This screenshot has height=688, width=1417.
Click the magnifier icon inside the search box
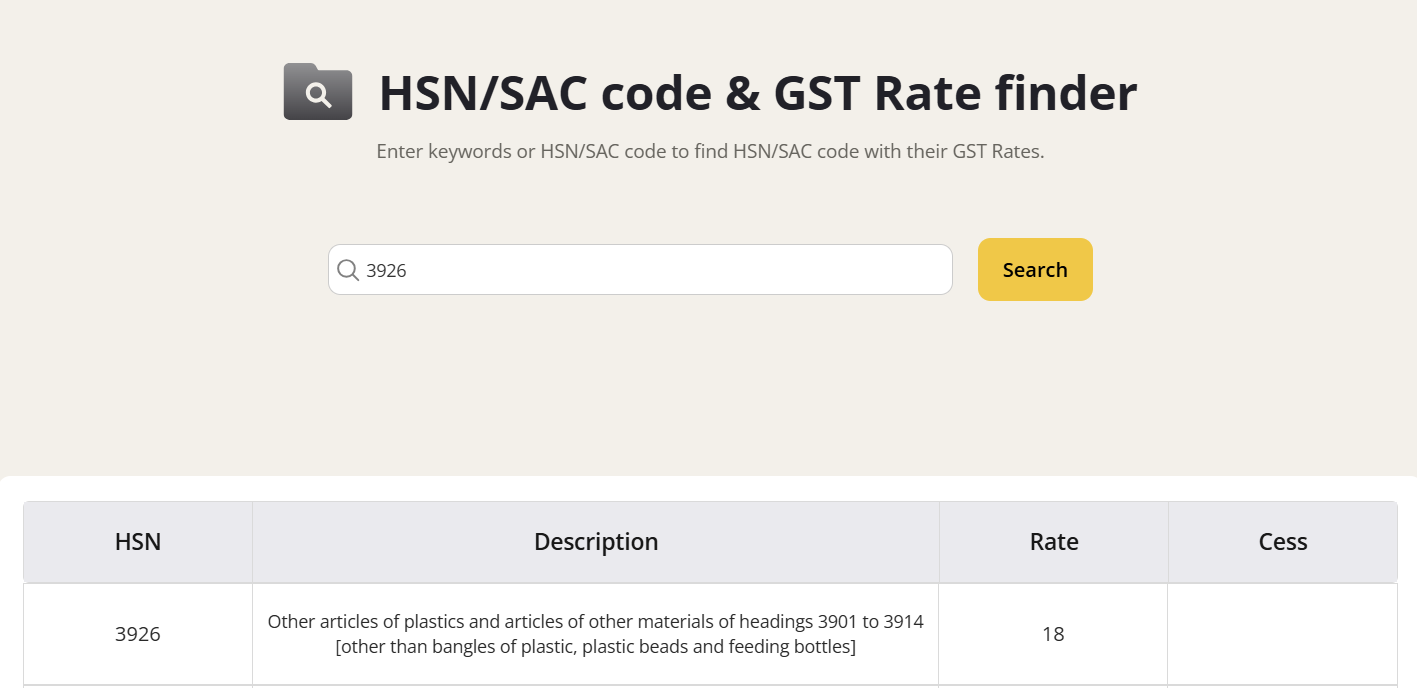(x=347, y=269)
